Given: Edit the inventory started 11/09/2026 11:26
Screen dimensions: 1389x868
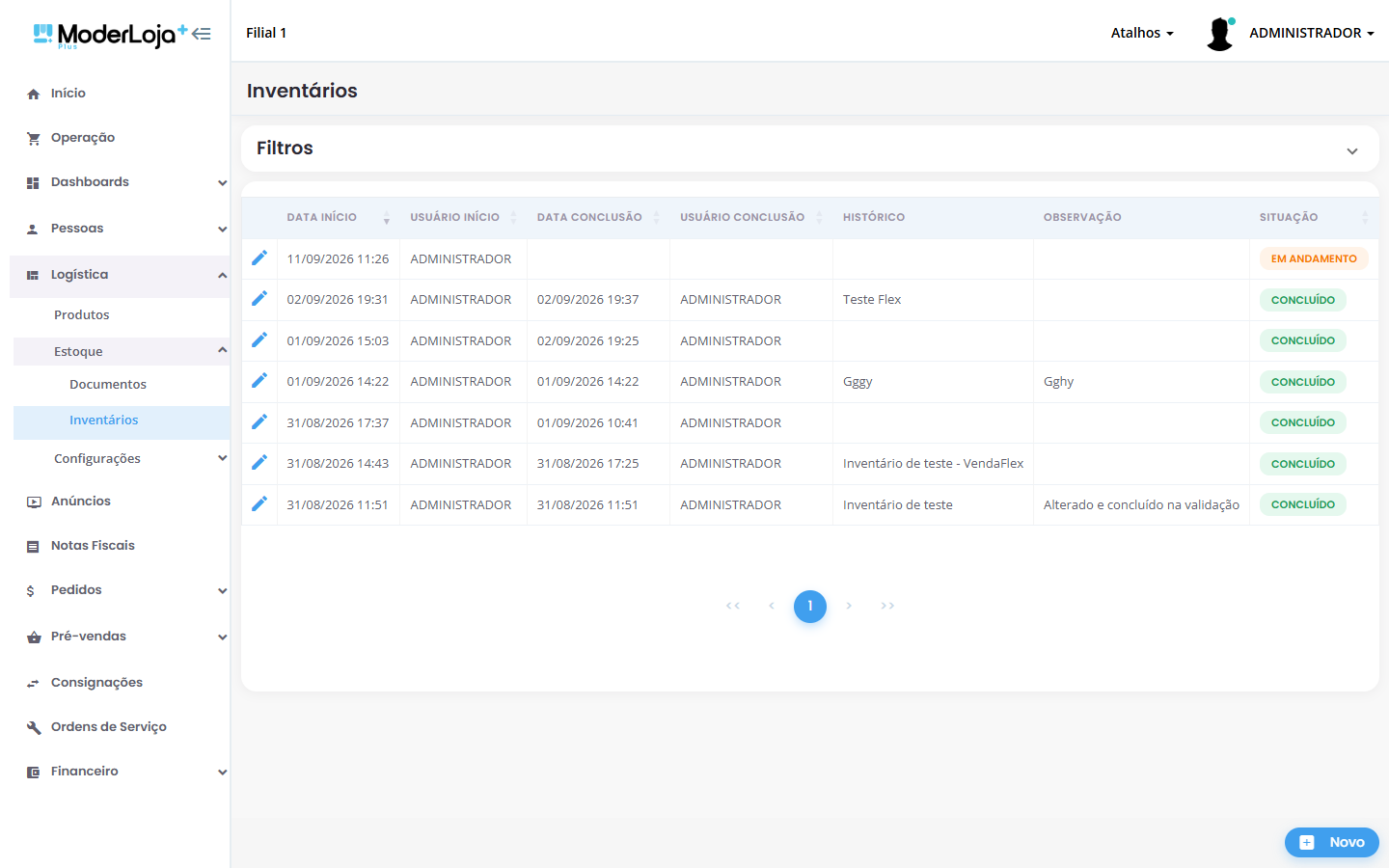Looking at the screenshot, I should 259,258.
